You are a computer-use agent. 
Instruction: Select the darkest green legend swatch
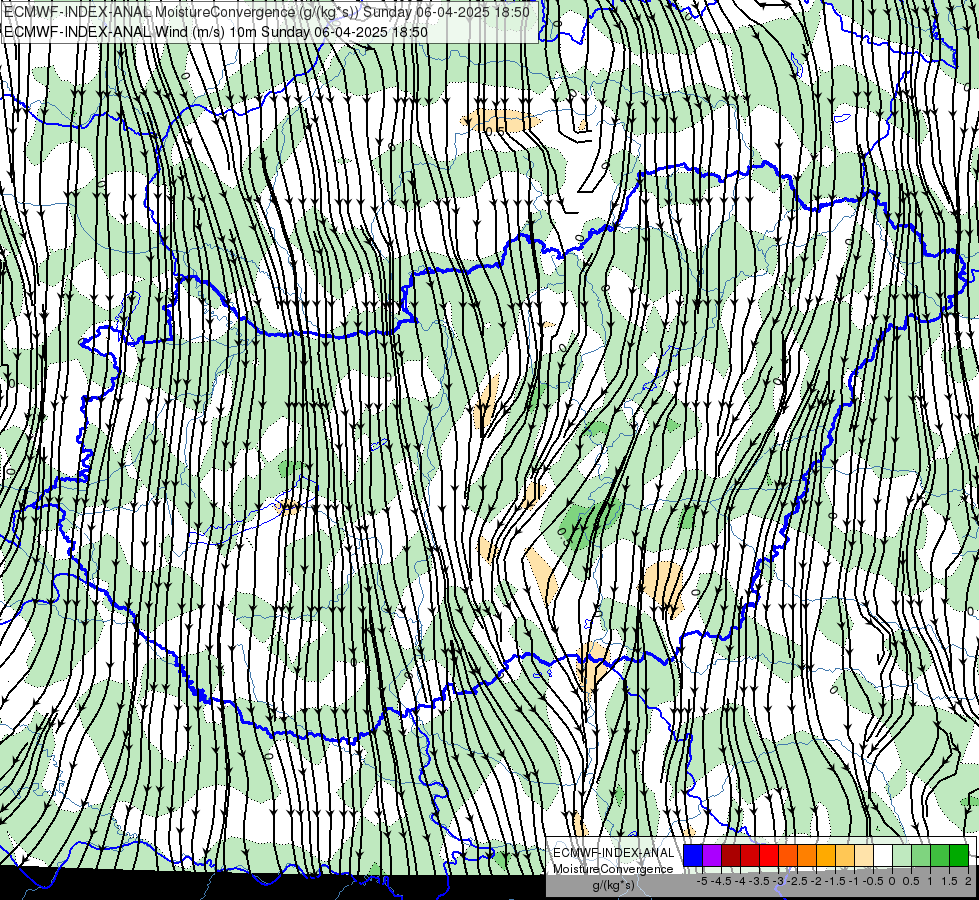pyautogui.click(x=958, y=855)
